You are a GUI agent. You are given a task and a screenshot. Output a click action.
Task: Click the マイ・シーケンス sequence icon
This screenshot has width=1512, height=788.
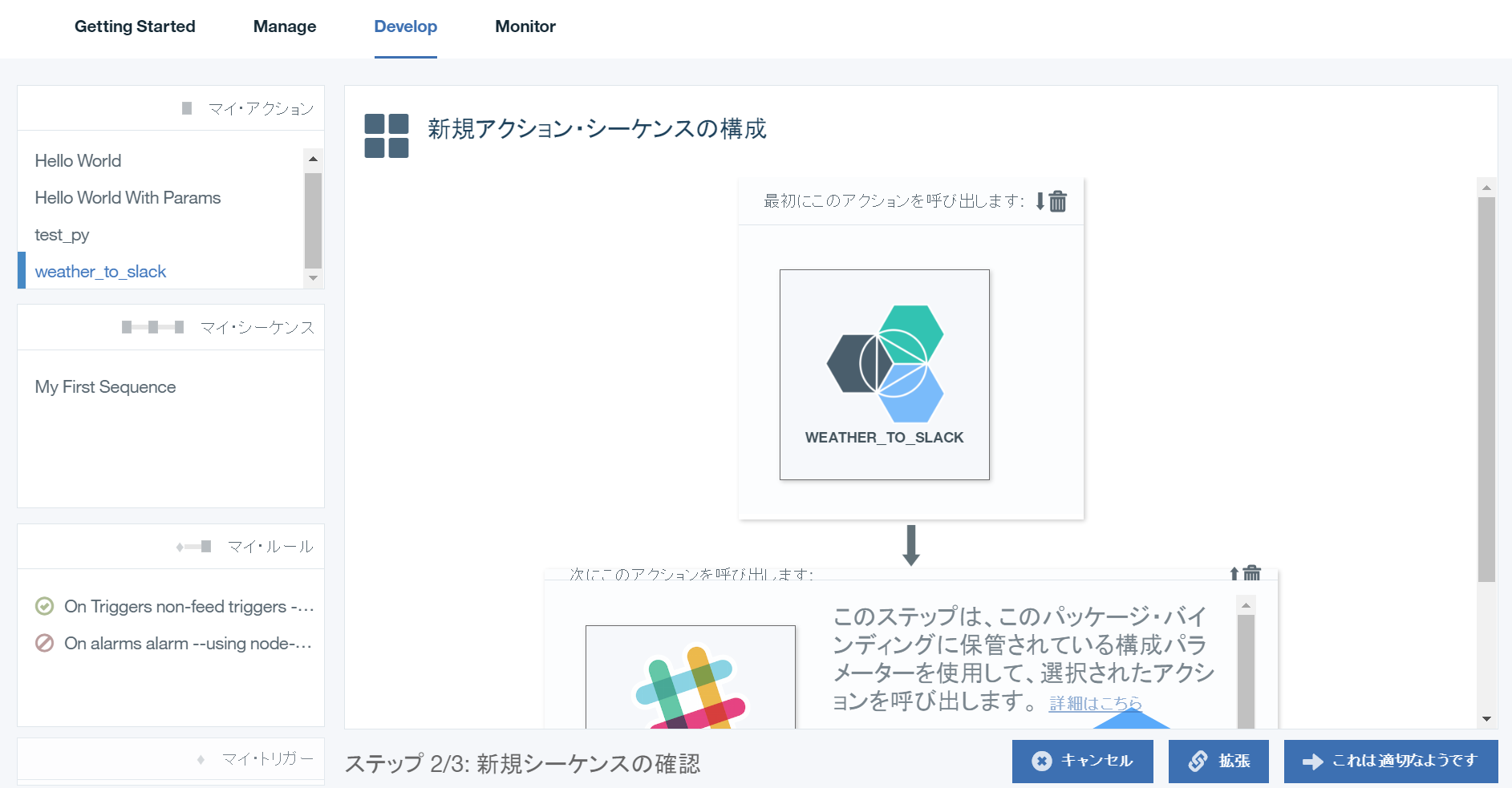(x=153, y=327)
